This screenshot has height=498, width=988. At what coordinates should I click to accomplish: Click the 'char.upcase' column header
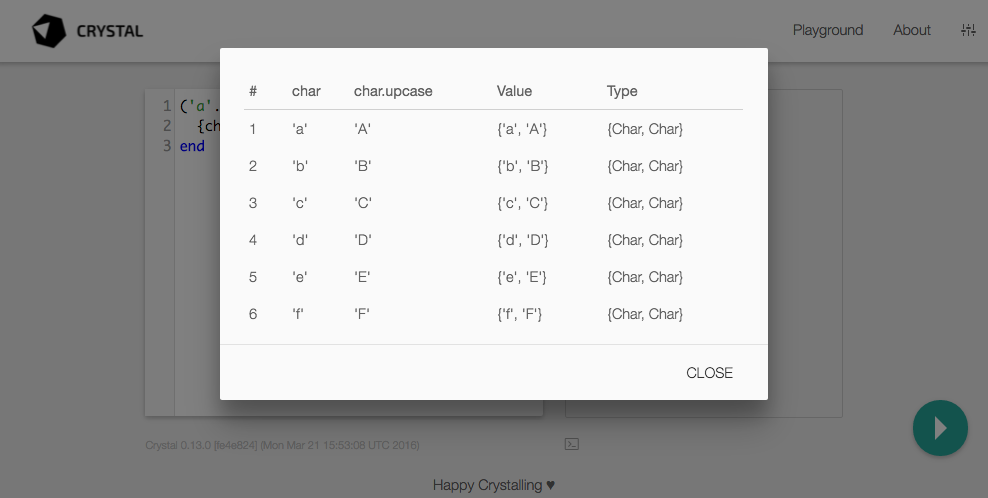pyautogui.click(x=393, y=91)
